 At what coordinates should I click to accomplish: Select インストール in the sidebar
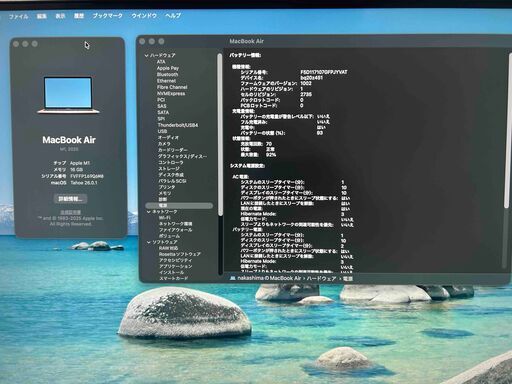[171, 272]
